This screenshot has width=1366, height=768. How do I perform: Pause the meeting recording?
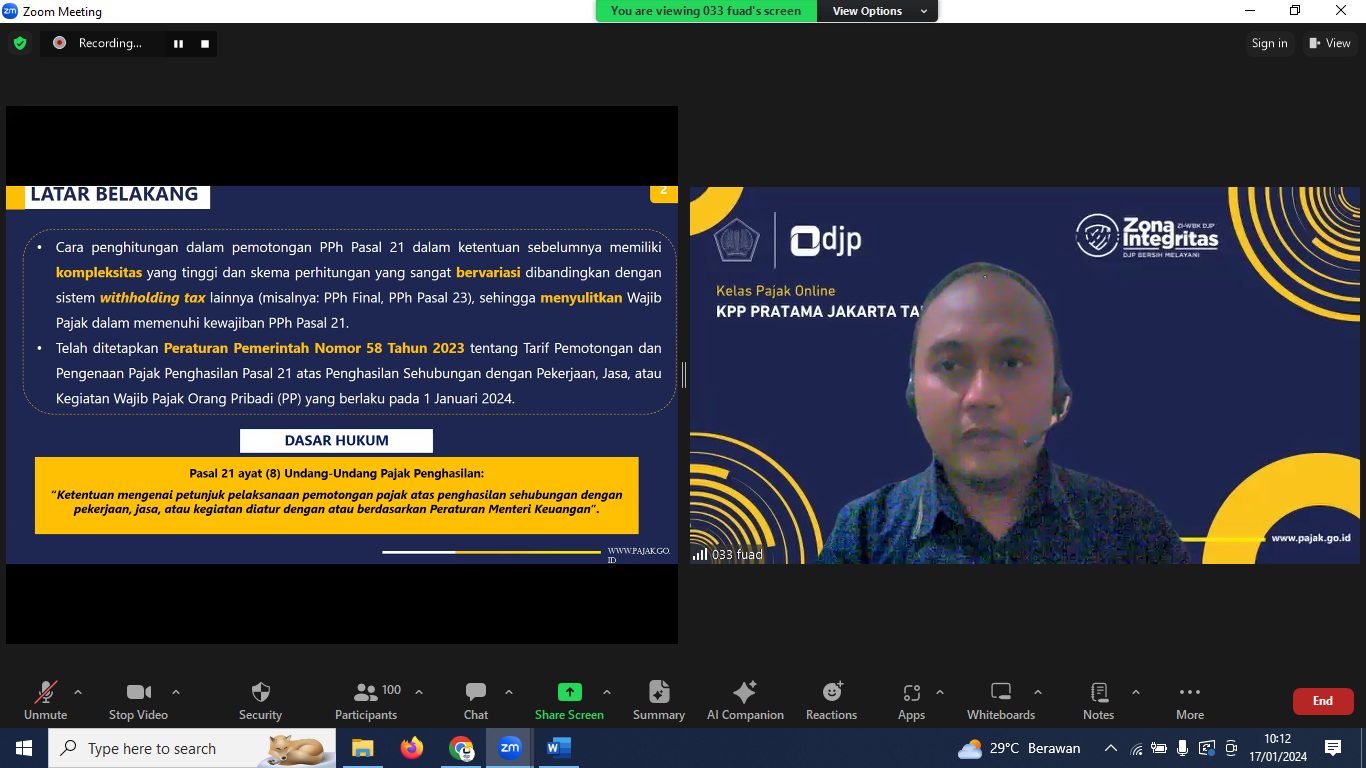point(179,43)
